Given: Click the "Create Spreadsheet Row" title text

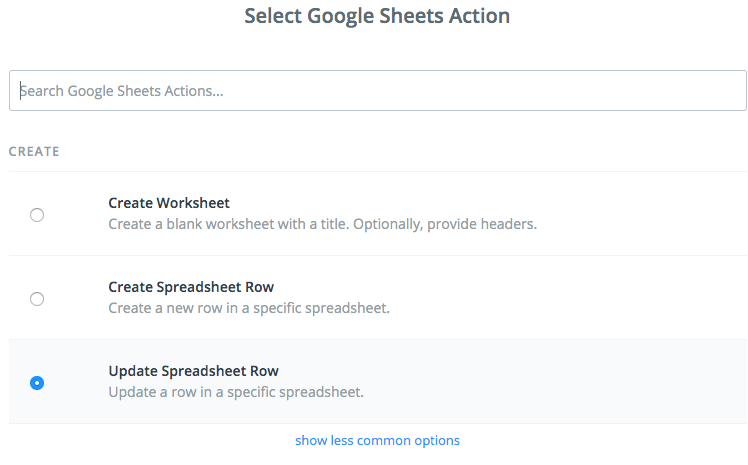Looking at the screenshot, I should pos(191,287).
